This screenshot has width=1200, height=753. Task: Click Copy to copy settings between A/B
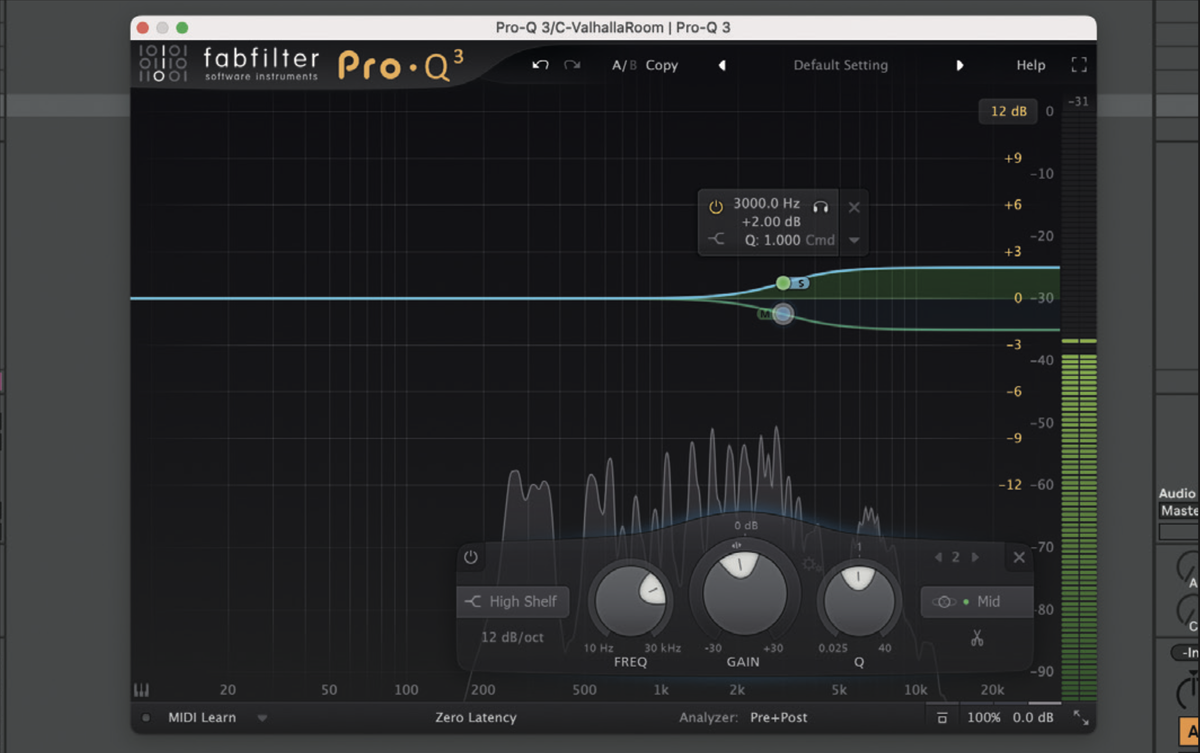(661, 64)
